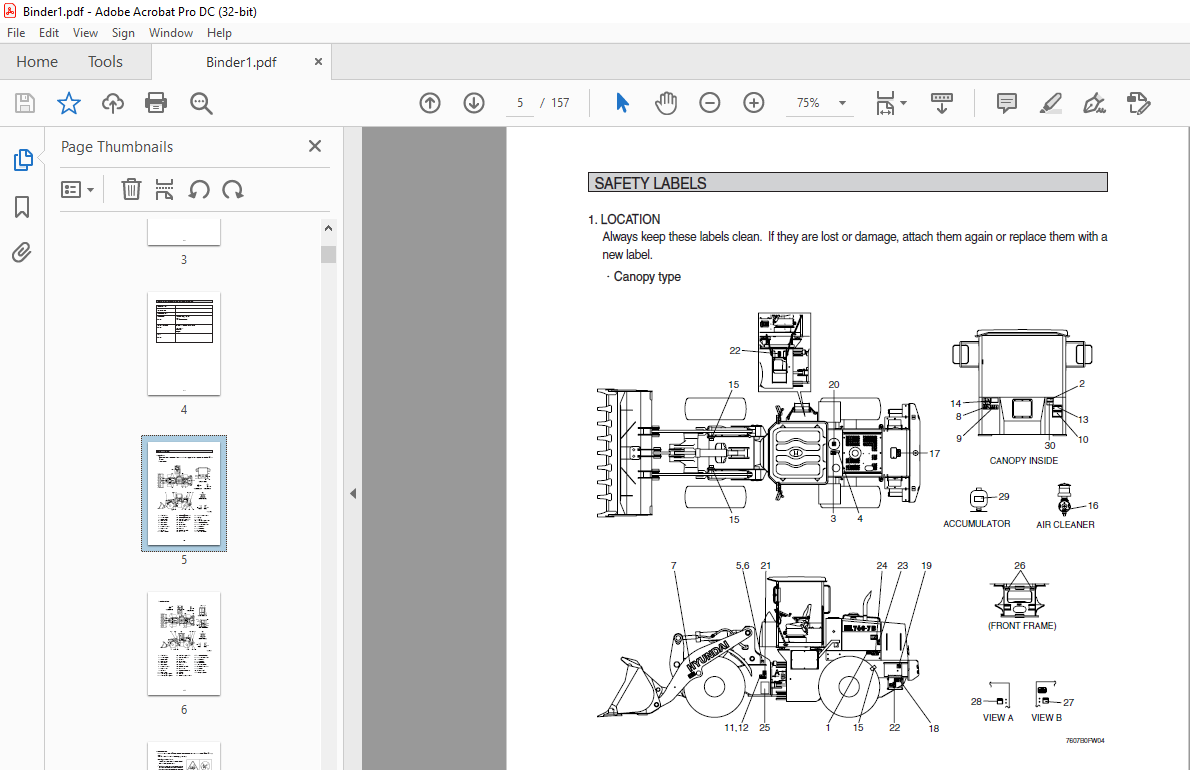Open the Sign menu
The height and width of the screenshot is (770, 1190).
click(x=123, y=33)
